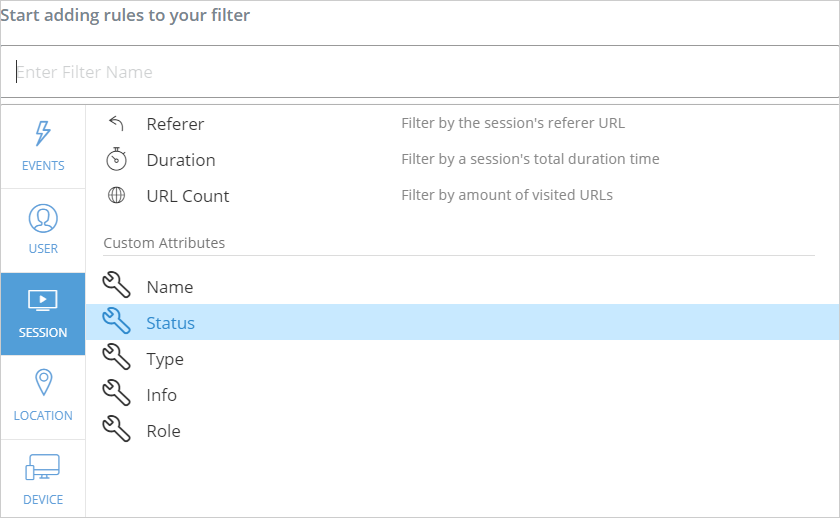This screenshot has width=840, height=518.
Task: Open the Location tab
Action: [x=43, y=396]
